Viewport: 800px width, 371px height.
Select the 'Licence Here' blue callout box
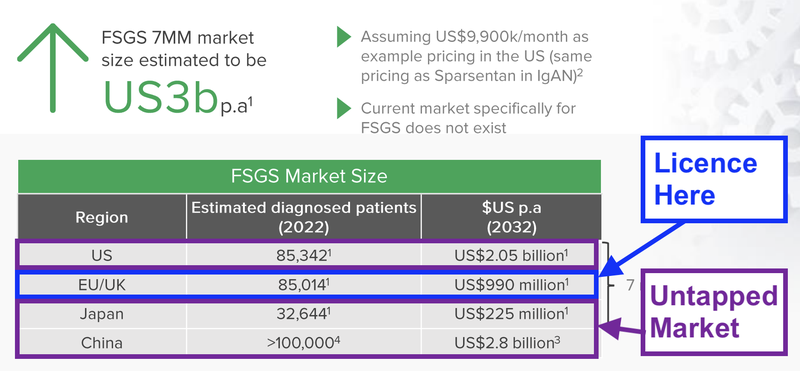714,180
